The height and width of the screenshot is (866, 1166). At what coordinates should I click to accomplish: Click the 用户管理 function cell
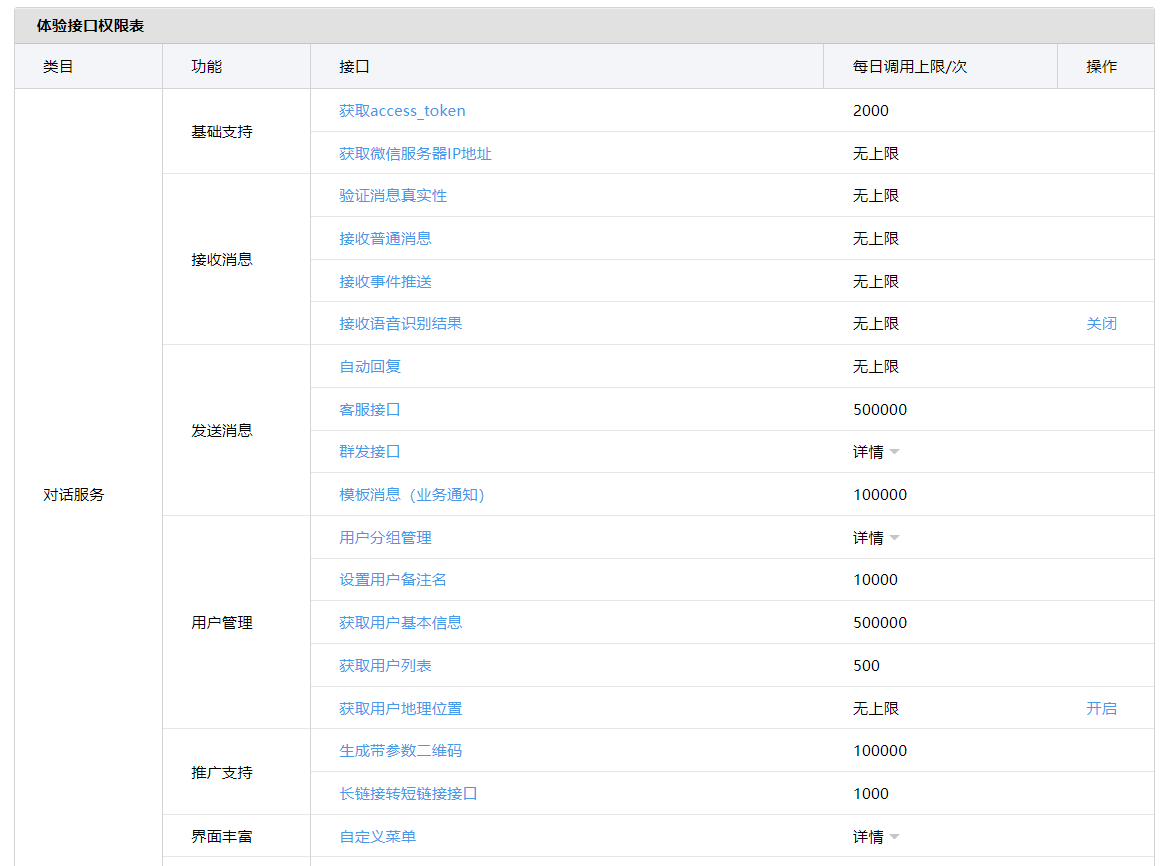[222, 622]
